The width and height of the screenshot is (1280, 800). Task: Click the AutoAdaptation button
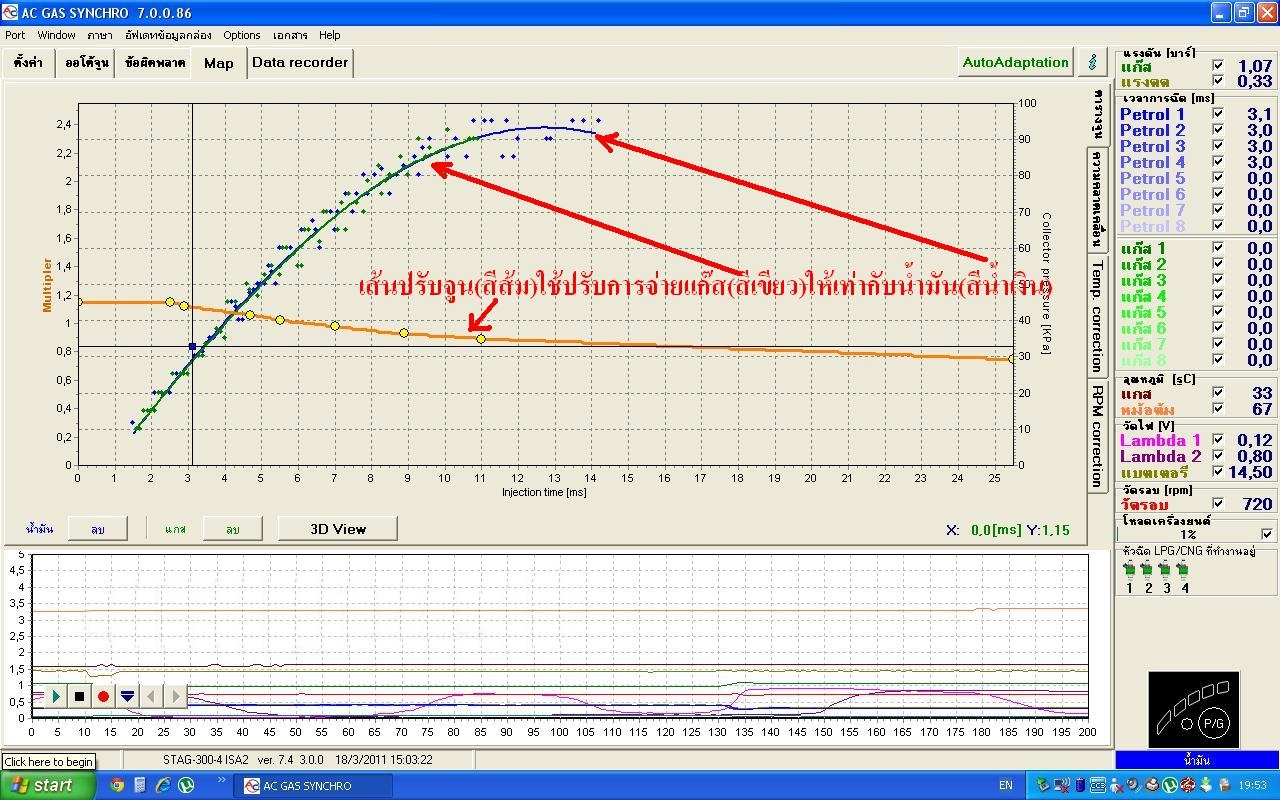pos(1016,62)
